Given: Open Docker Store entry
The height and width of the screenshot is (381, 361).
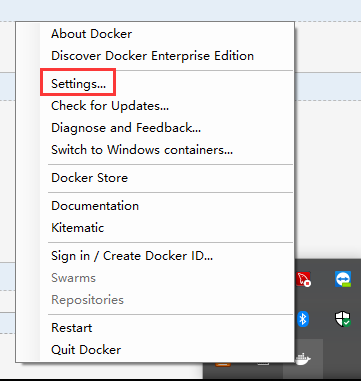Looking at the screenshot, I should (89, 178).
